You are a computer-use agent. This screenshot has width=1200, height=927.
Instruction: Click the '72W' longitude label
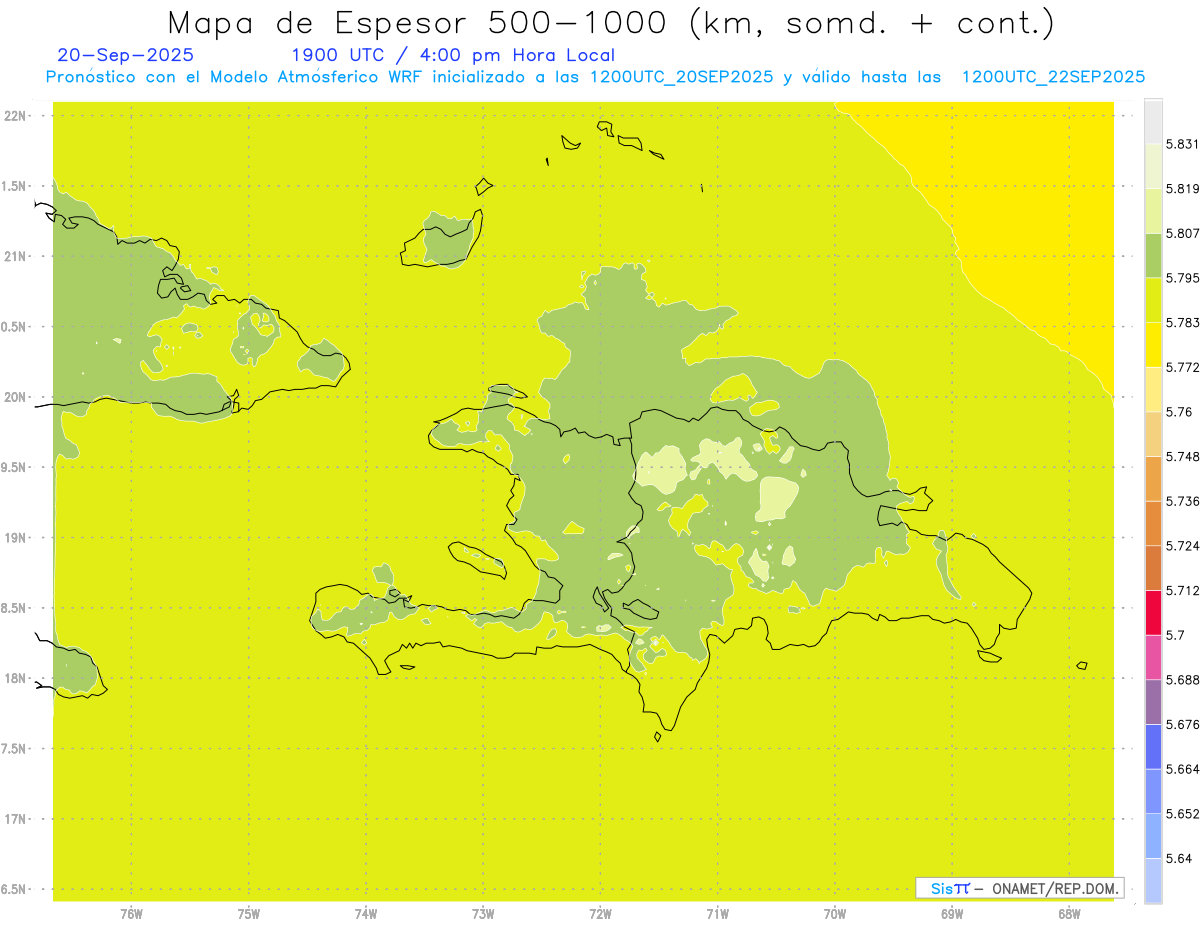pos(601,913)
